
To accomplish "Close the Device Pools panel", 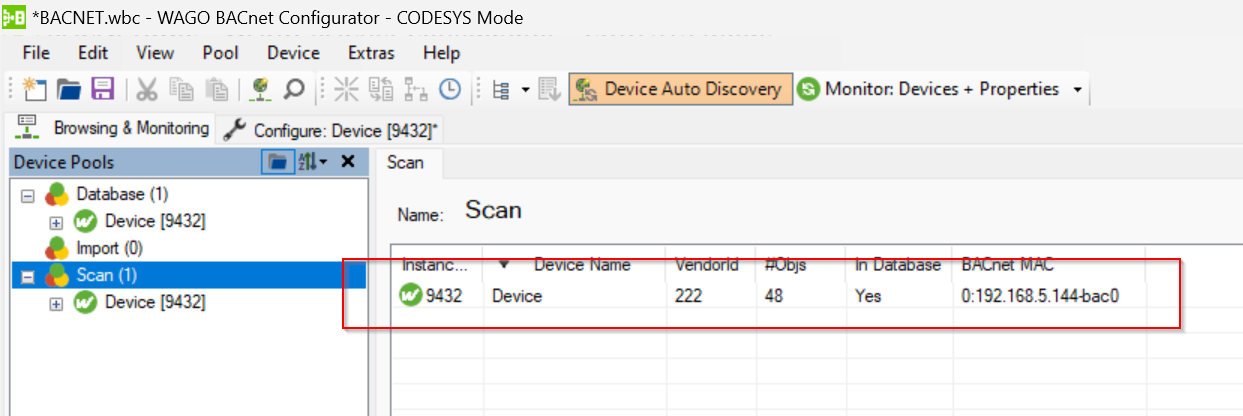I will click(x=348, y=161).
